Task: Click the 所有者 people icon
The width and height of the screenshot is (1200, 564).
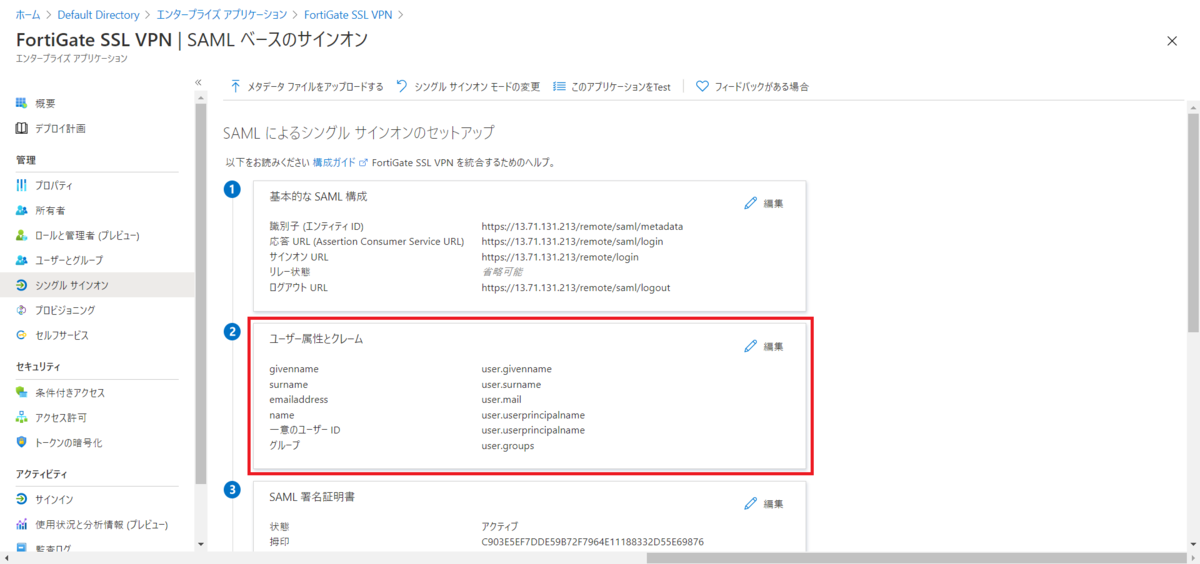Action: pos(22,210)
